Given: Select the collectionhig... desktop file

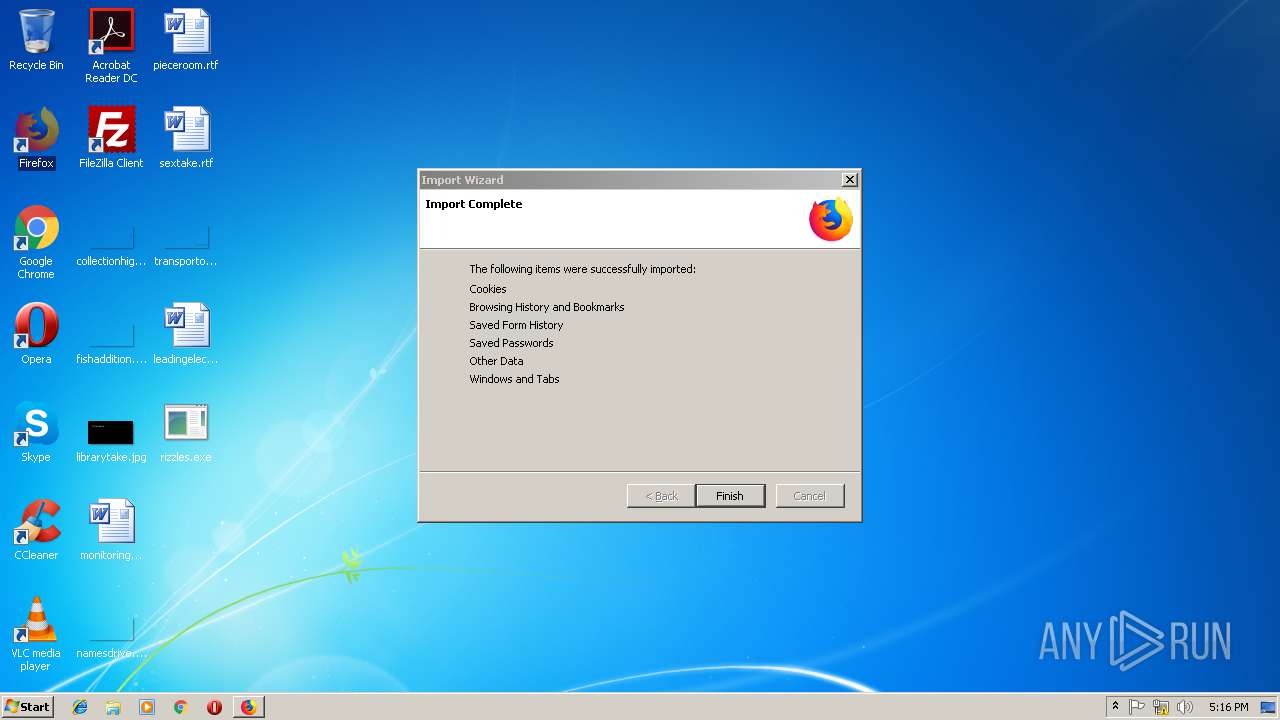Looking at the screenshot, I should [x=111, y=248].
